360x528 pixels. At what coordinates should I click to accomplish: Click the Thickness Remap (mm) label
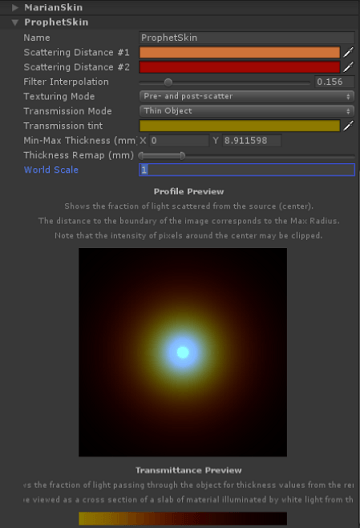[78, 155]
